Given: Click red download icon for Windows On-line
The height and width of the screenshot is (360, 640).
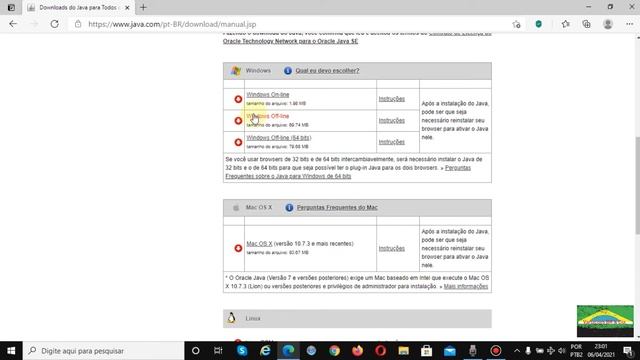Looking at the screenshot, I should point(238,99).
